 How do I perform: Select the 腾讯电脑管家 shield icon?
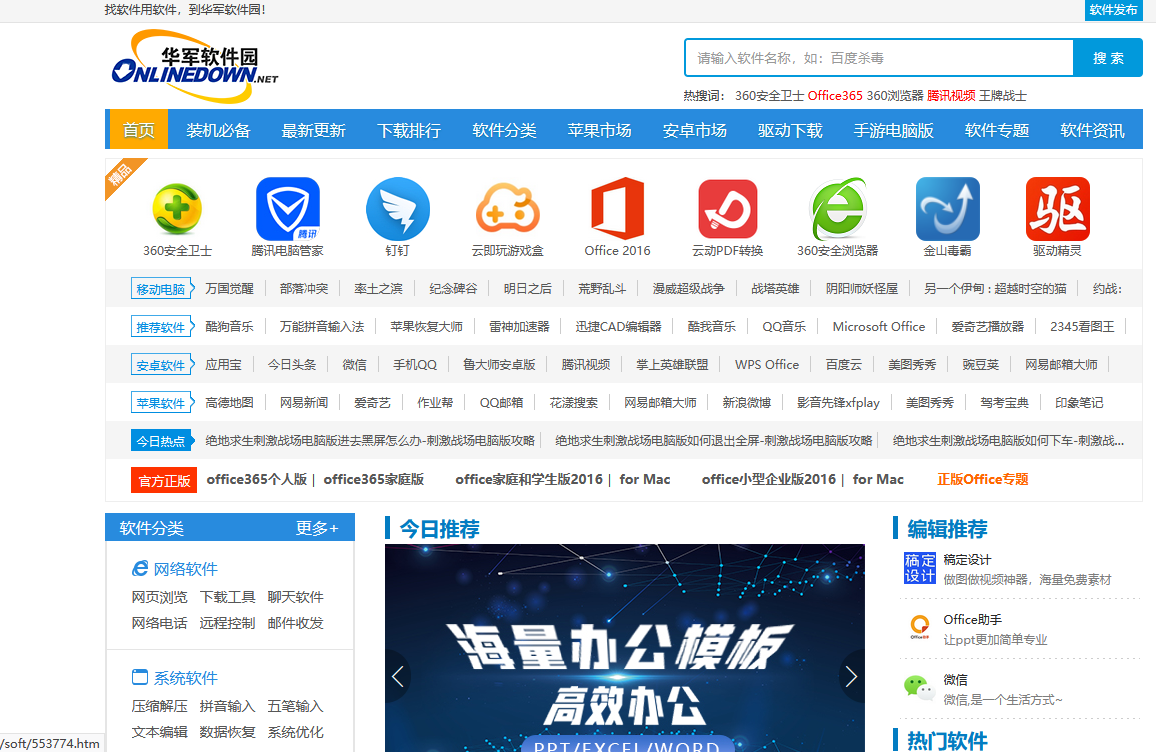[287, 207]
